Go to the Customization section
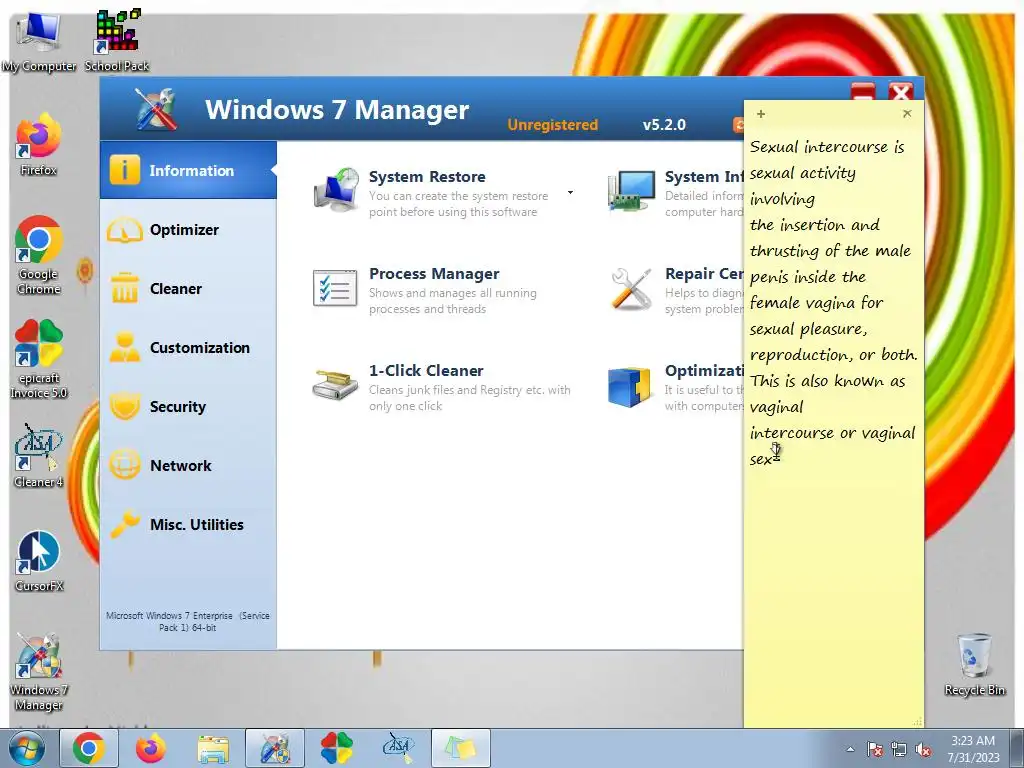This screenshot has height=768, width=1024. [x=188, y=347]
